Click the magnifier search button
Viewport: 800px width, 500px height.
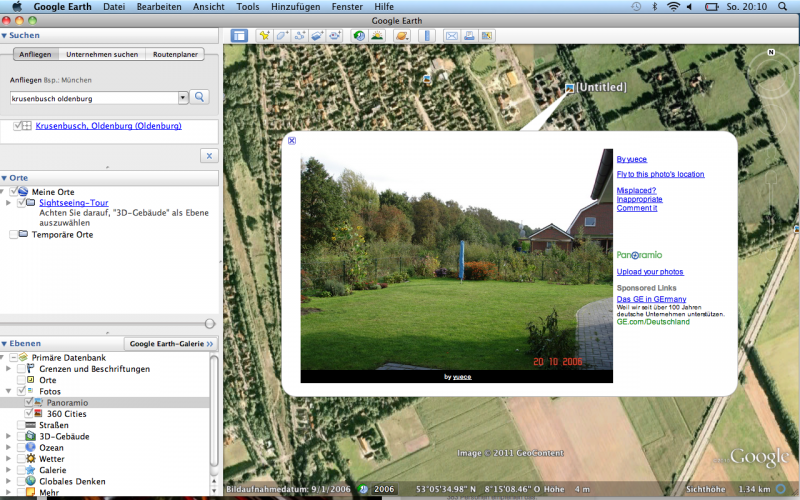click(200, 97)
